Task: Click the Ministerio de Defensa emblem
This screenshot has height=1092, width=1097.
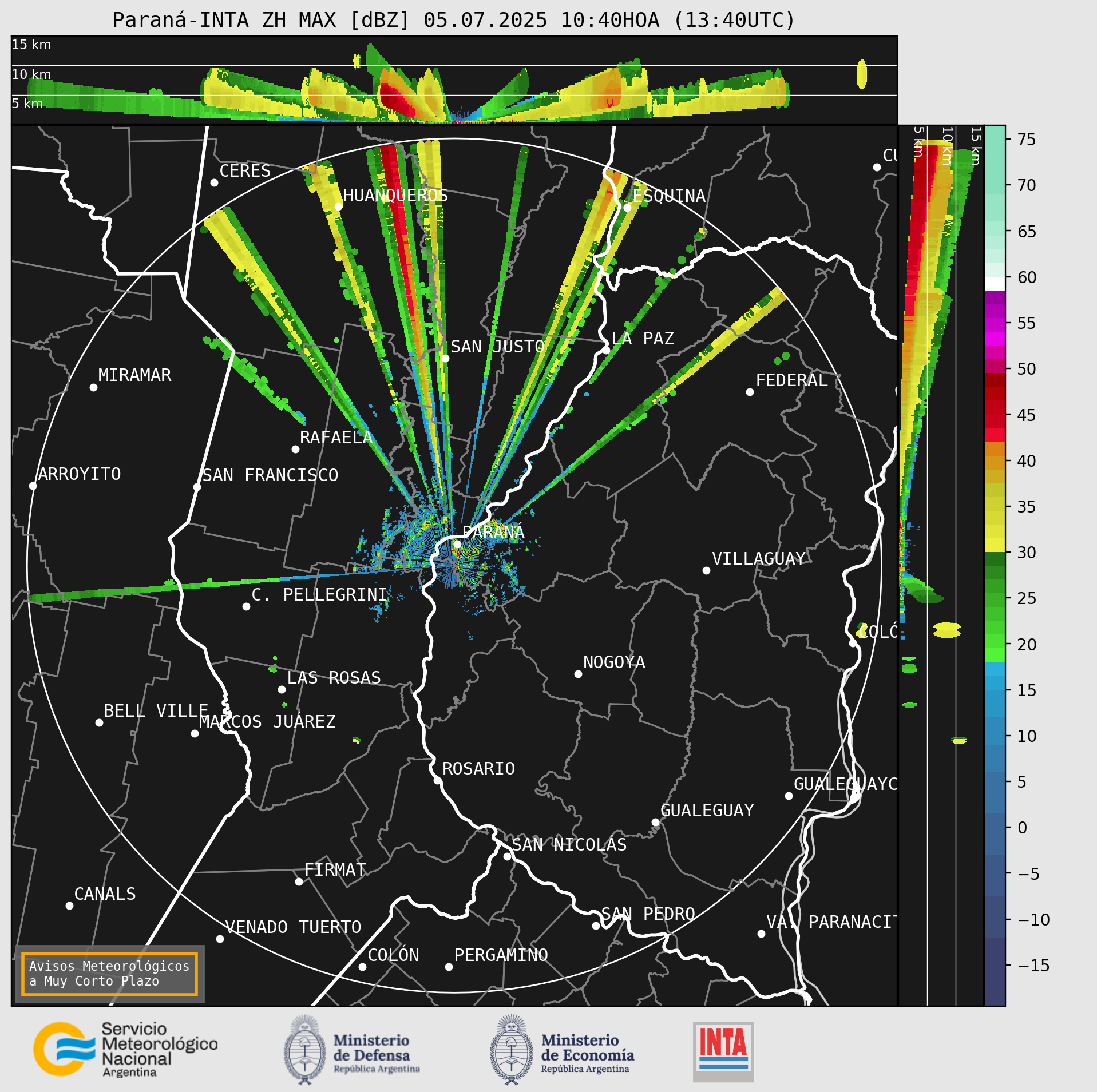Action: (305, 1050)
